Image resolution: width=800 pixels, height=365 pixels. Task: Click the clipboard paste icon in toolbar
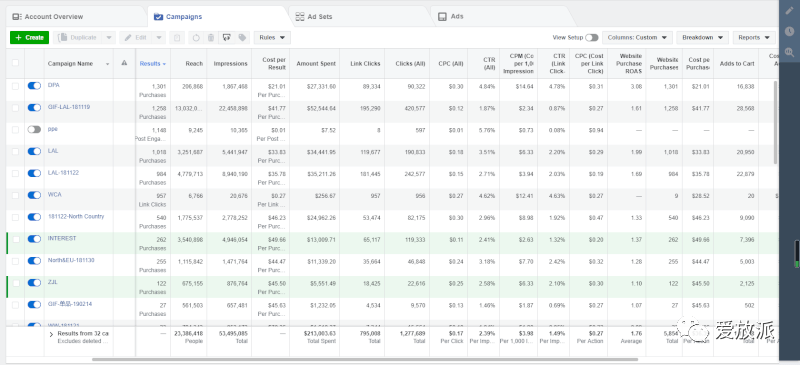click(x=177, y=38)
